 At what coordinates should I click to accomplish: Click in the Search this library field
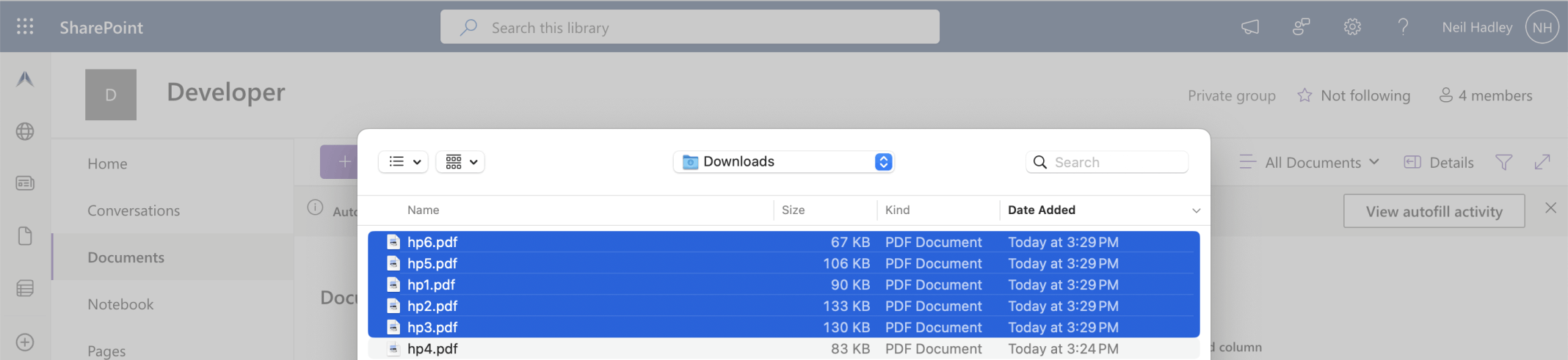(690, 27)
